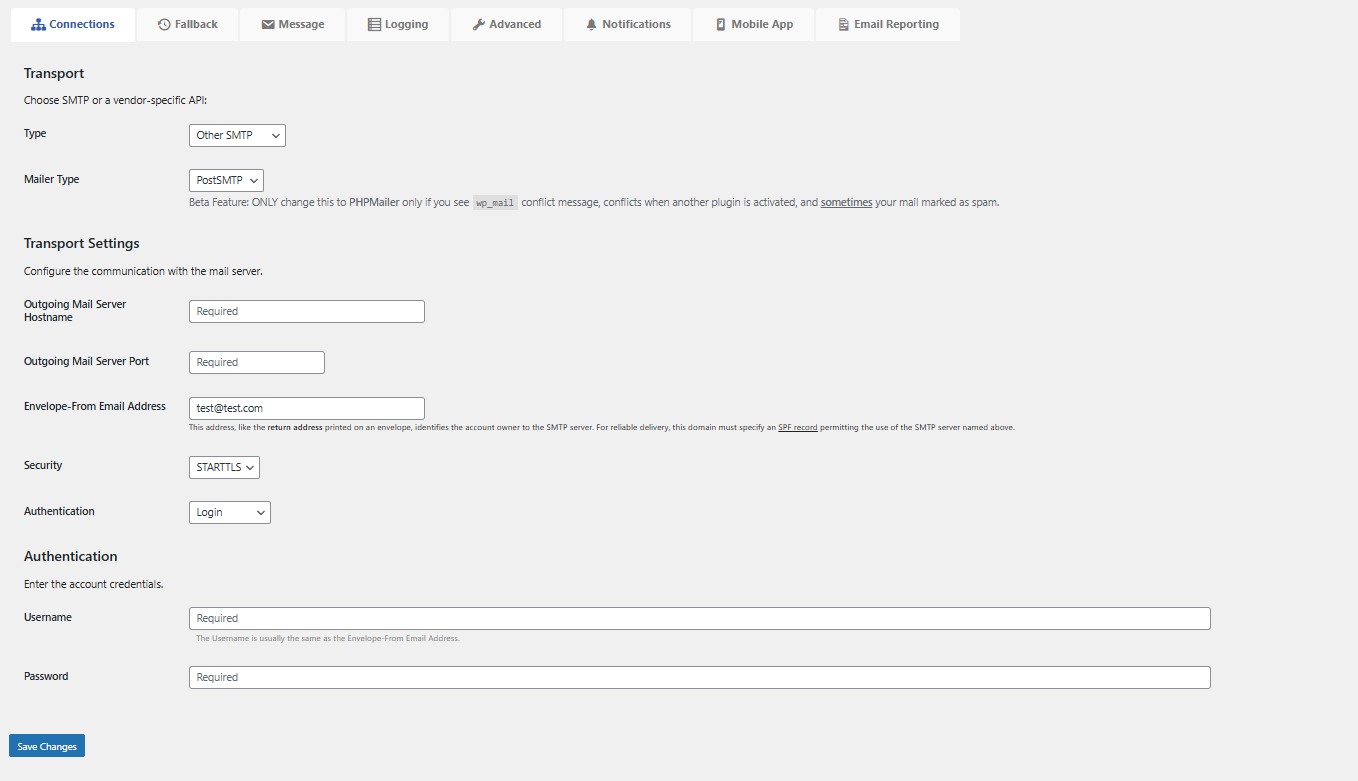Click the underlined sometimes link

pyautogui.click(x=846, y=201)
